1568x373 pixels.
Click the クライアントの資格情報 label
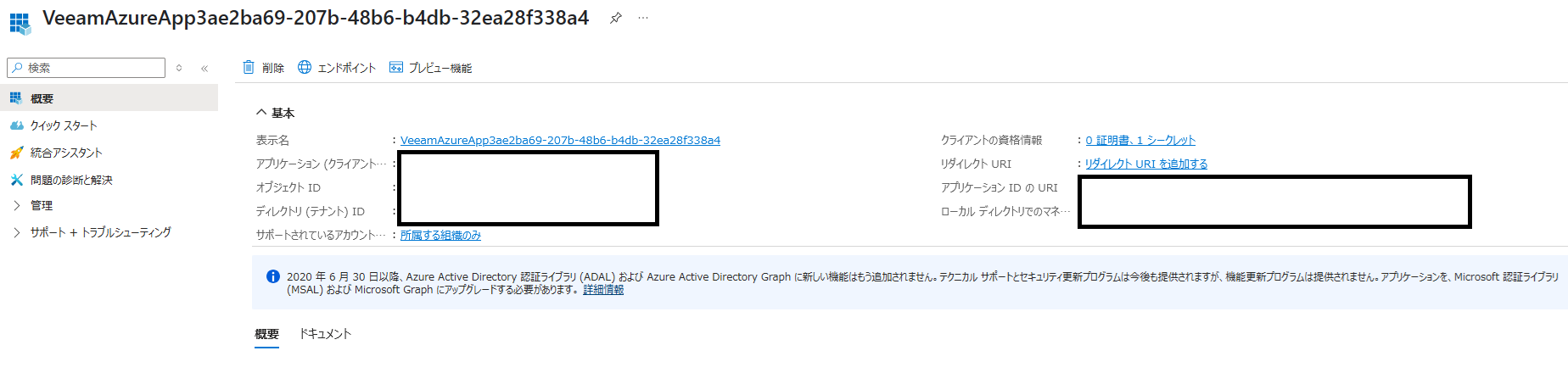(991, 140)
